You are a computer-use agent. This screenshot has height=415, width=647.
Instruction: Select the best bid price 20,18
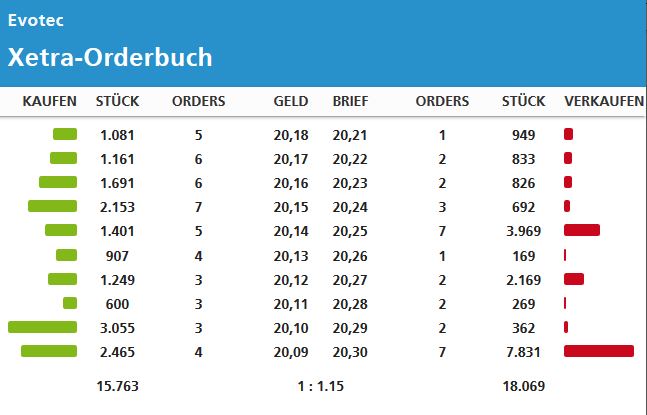tap(291, 135)
